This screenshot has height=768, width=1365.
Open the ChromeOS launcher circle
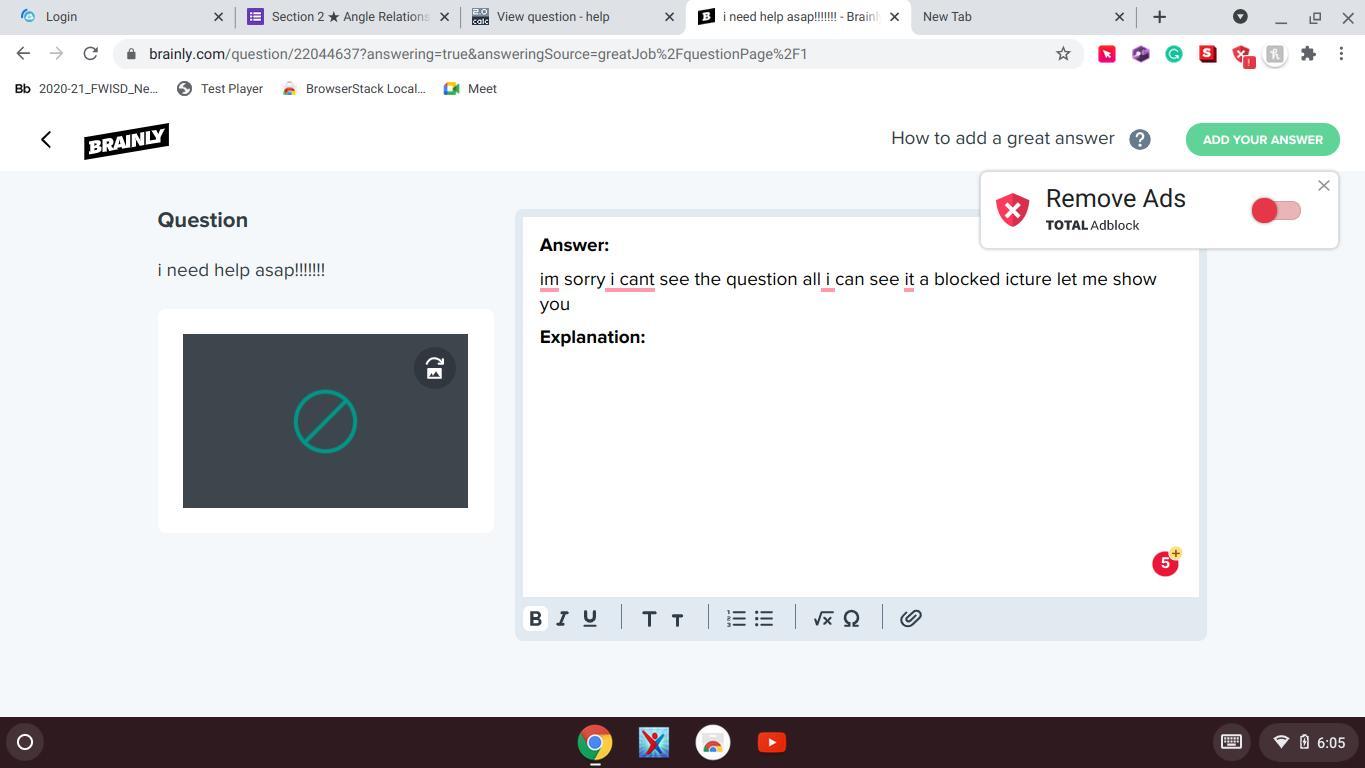pyautogui.click(x=25, y=742)
